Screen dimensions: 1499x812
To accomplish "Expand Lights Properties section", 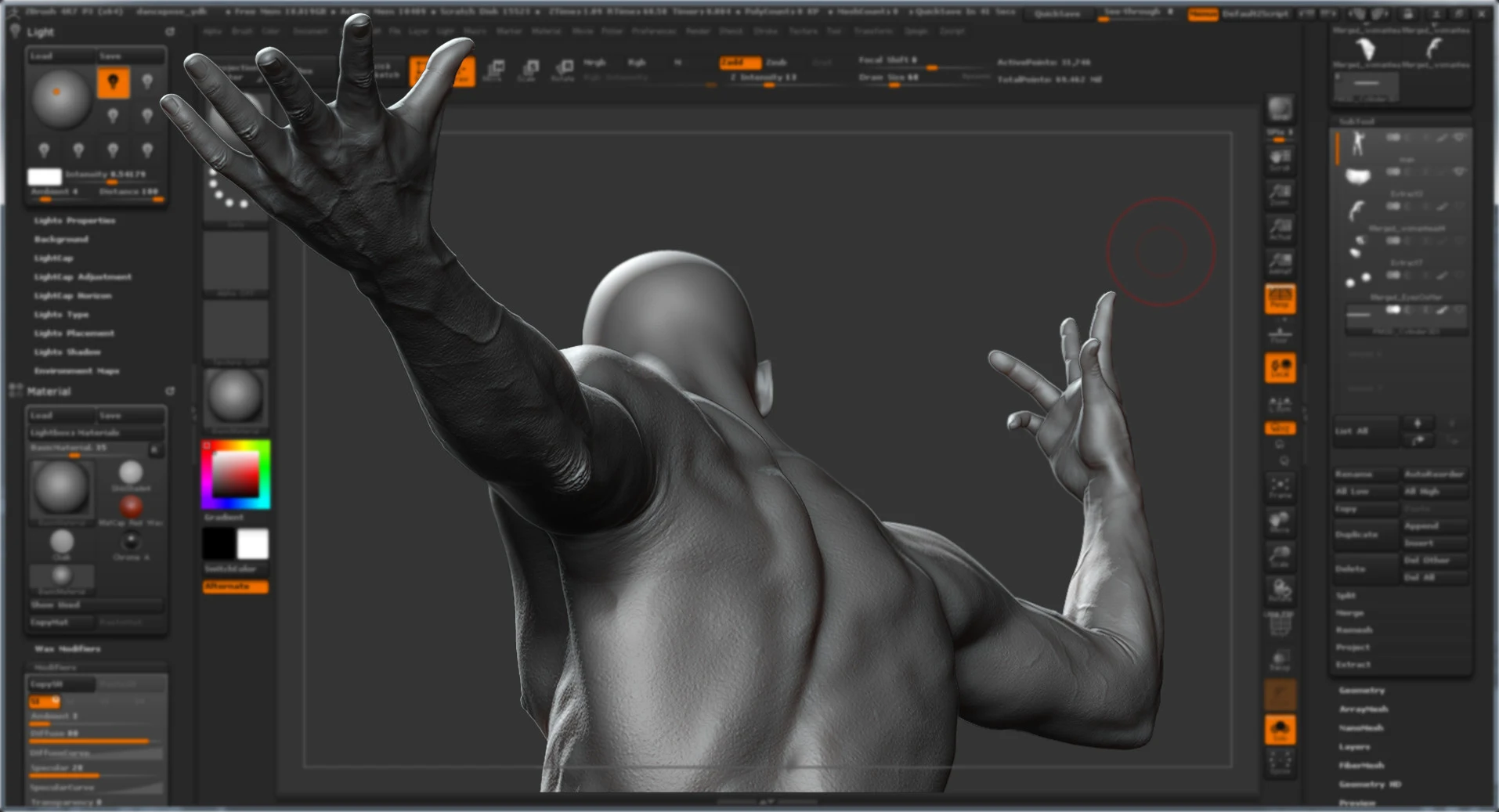I will point(74,221).
